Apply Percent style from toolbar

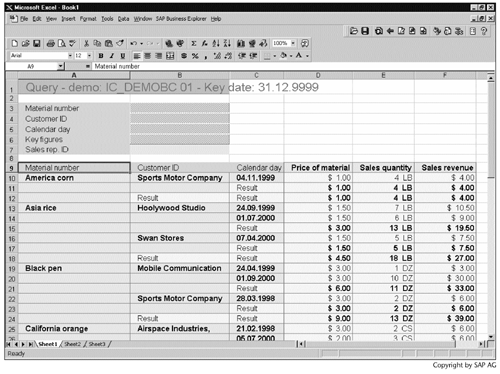point(195,56)
